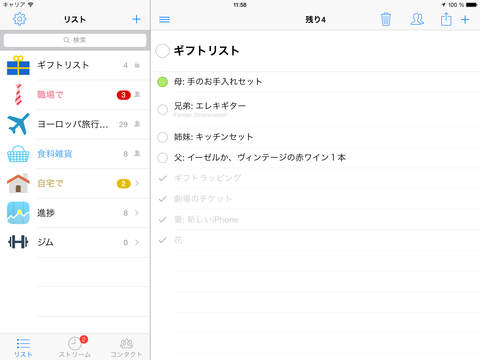This screenshot has width=480, height=360.
Task: Click the red 3 badge on 職場で
Action: pyautogui.click(x=123, y=95)
